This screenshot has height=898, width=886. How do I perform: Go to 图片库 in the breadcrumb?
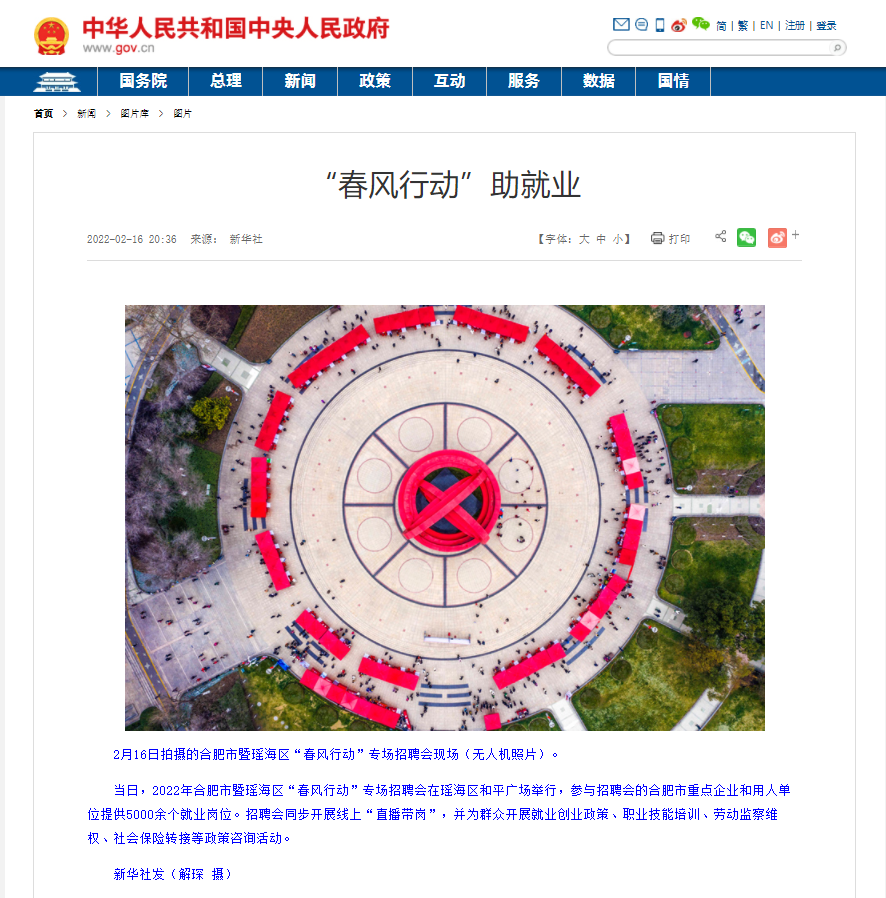(x=135, y=113)
